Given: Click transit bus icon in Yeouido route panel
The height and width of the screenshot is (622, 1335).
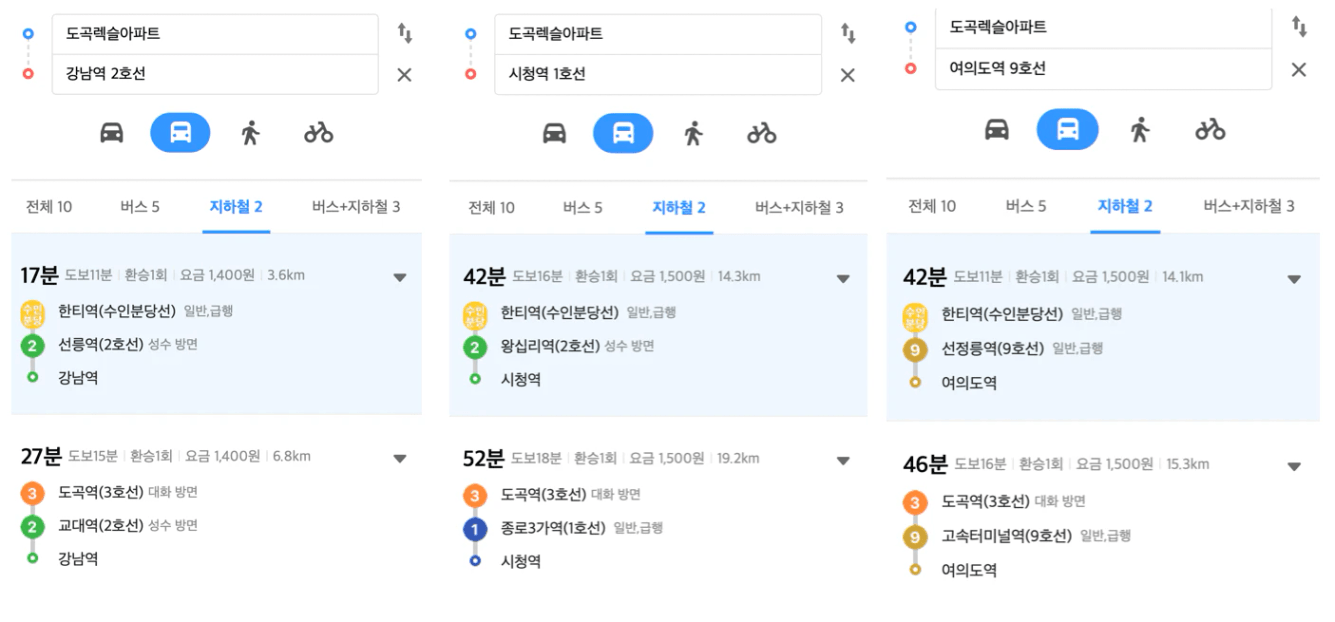Looking at the screenshot, I should click(1067, 129).
